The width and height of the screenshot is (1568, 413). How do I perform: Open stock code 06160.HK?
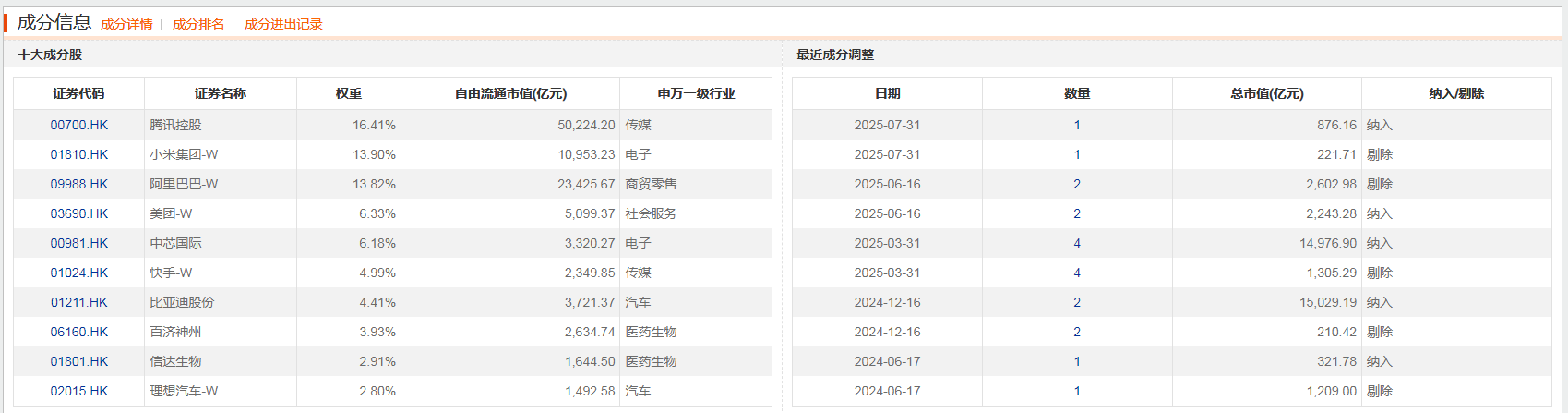tap(79, 332)
